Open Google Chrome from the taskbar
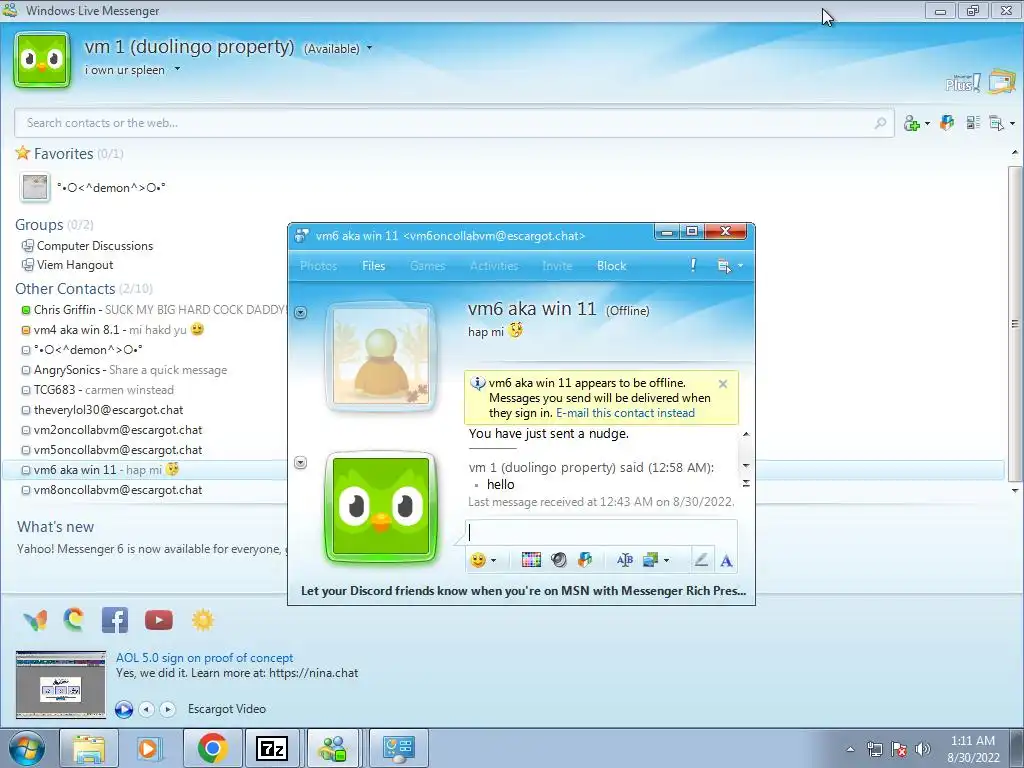1024x768 pixels. [x=213, y=748]
